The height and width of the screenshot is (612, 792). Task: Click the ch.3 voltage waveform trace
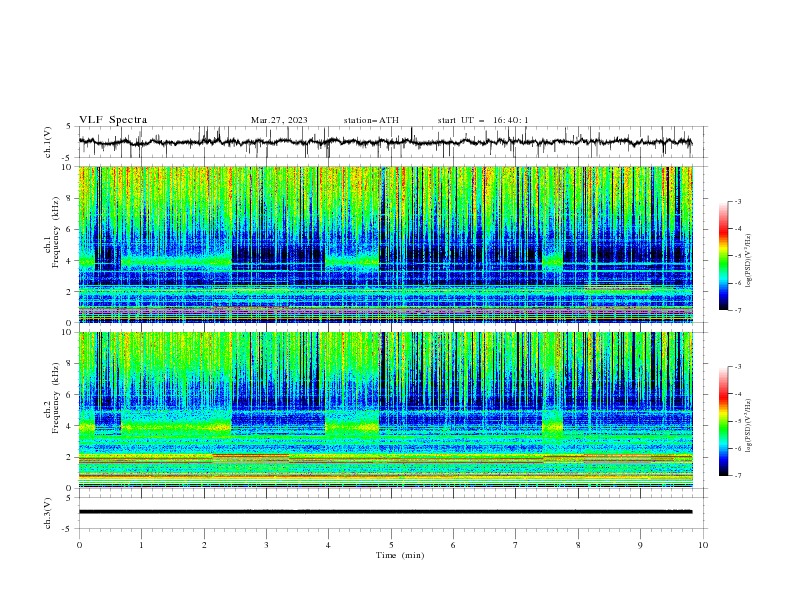point(385,512)
